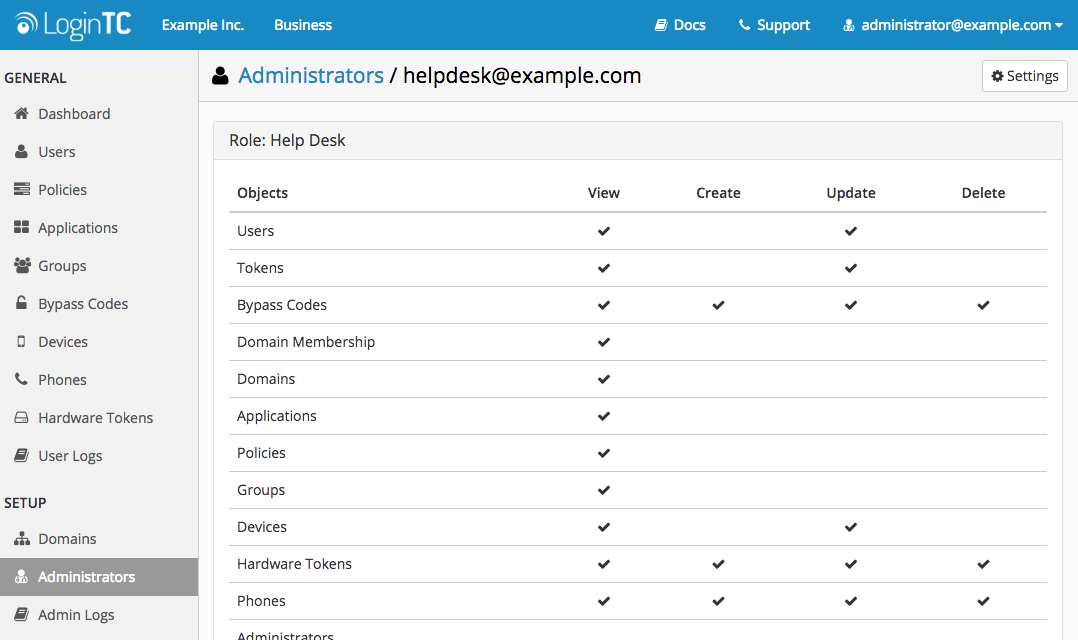Click the Bypass Codes row Create checkmark
Viewport: 1078px width, 640px height.
click(718, 305)
